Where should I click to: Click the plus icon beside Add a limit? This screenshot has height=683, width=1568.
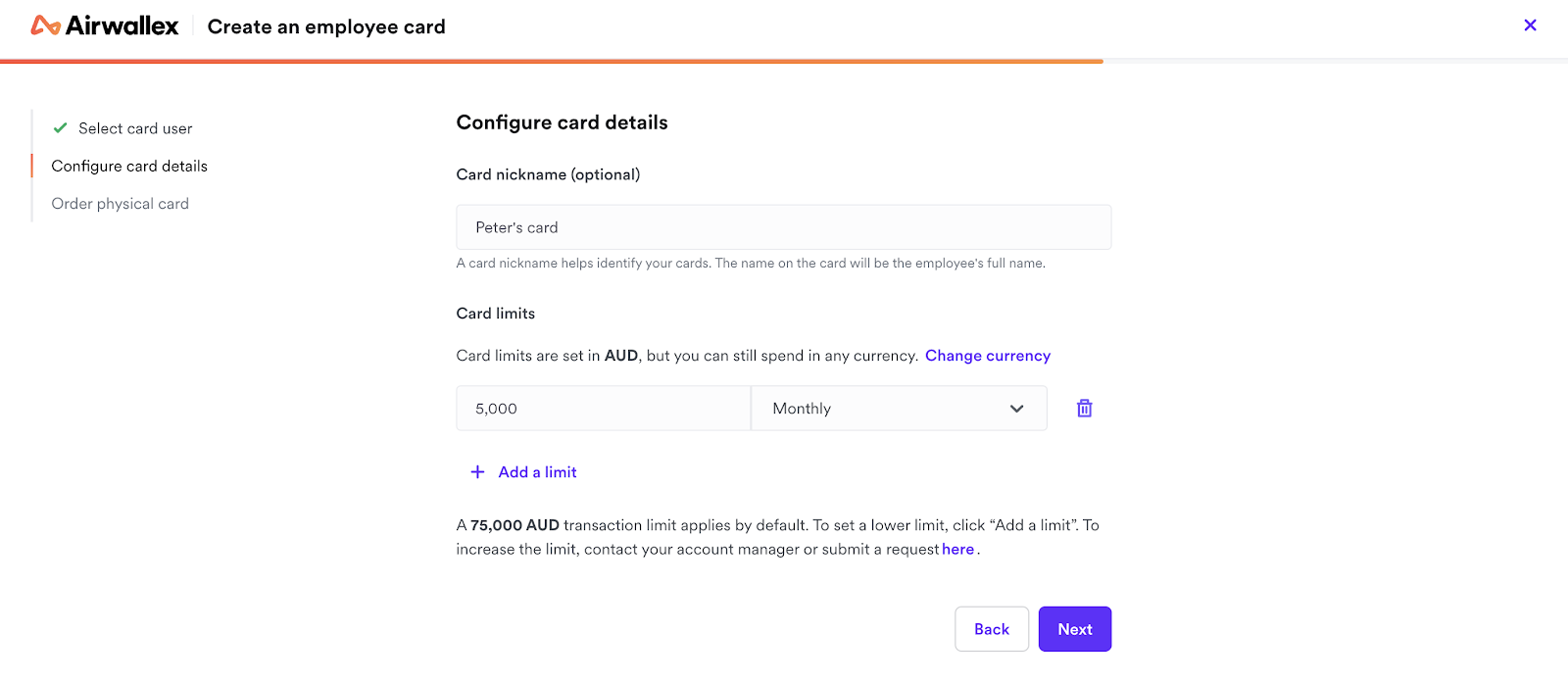[x=477, y=472]
